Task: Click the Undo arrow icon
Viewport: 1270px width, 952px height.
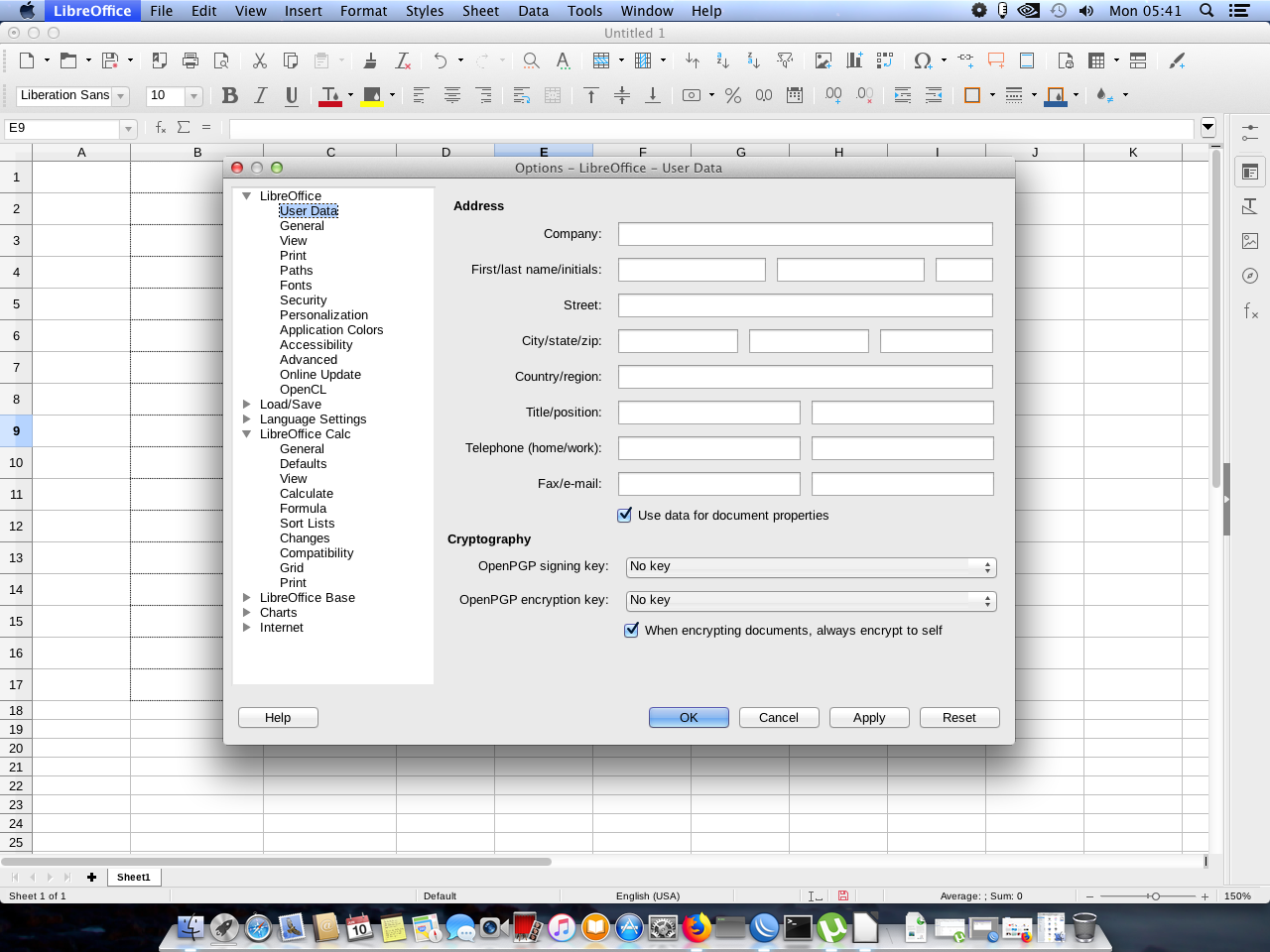Action: (441, 60)
